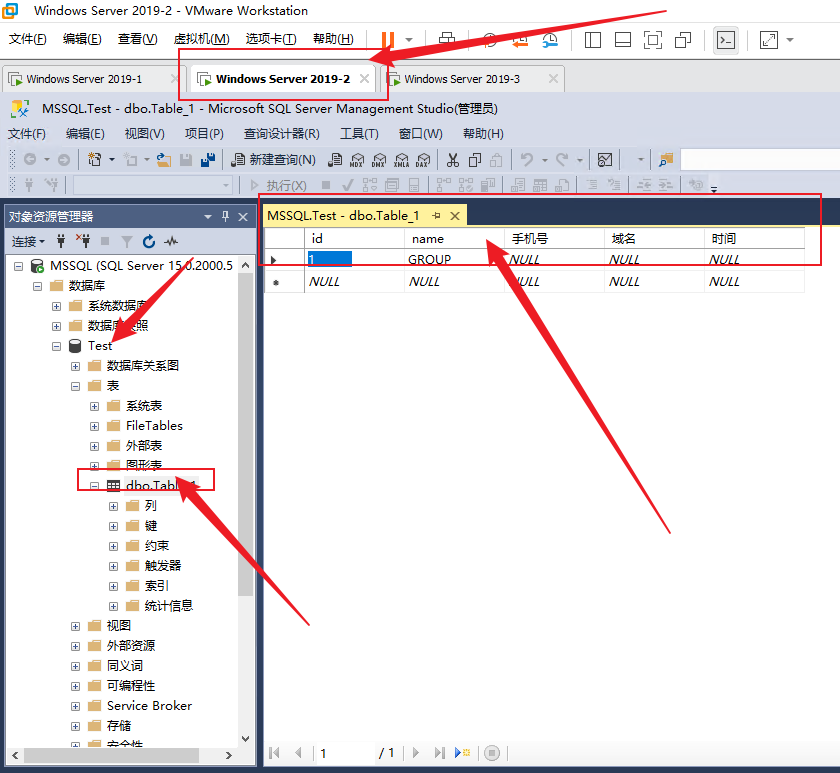Click SSMS Save All toolbar icon
This screenshot has width=840, height=773.
pyautogui.click(x=207, y=160)
